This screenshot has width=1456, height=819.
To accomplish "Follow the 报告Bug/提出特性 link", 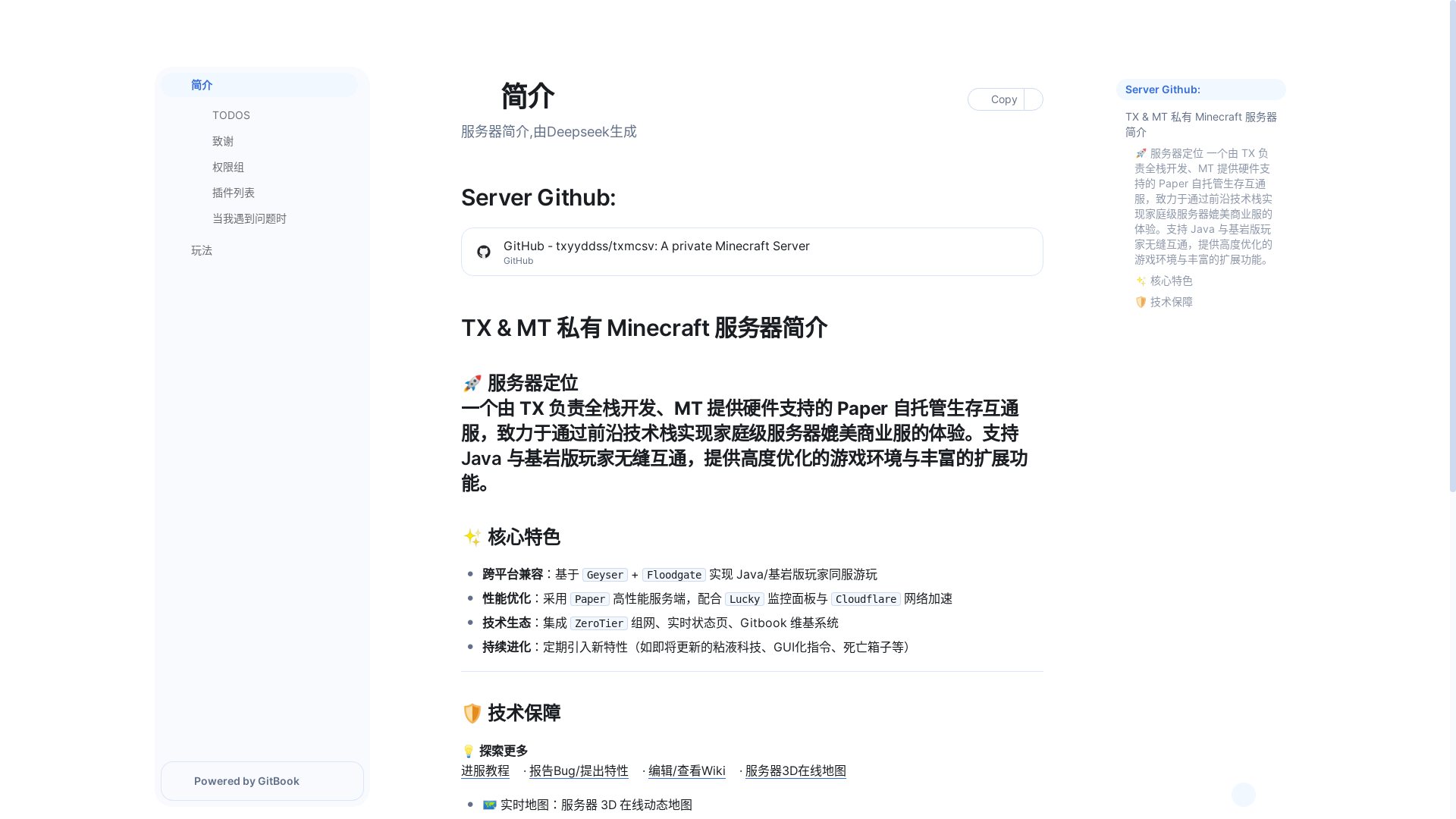I will tap(579, 770).
